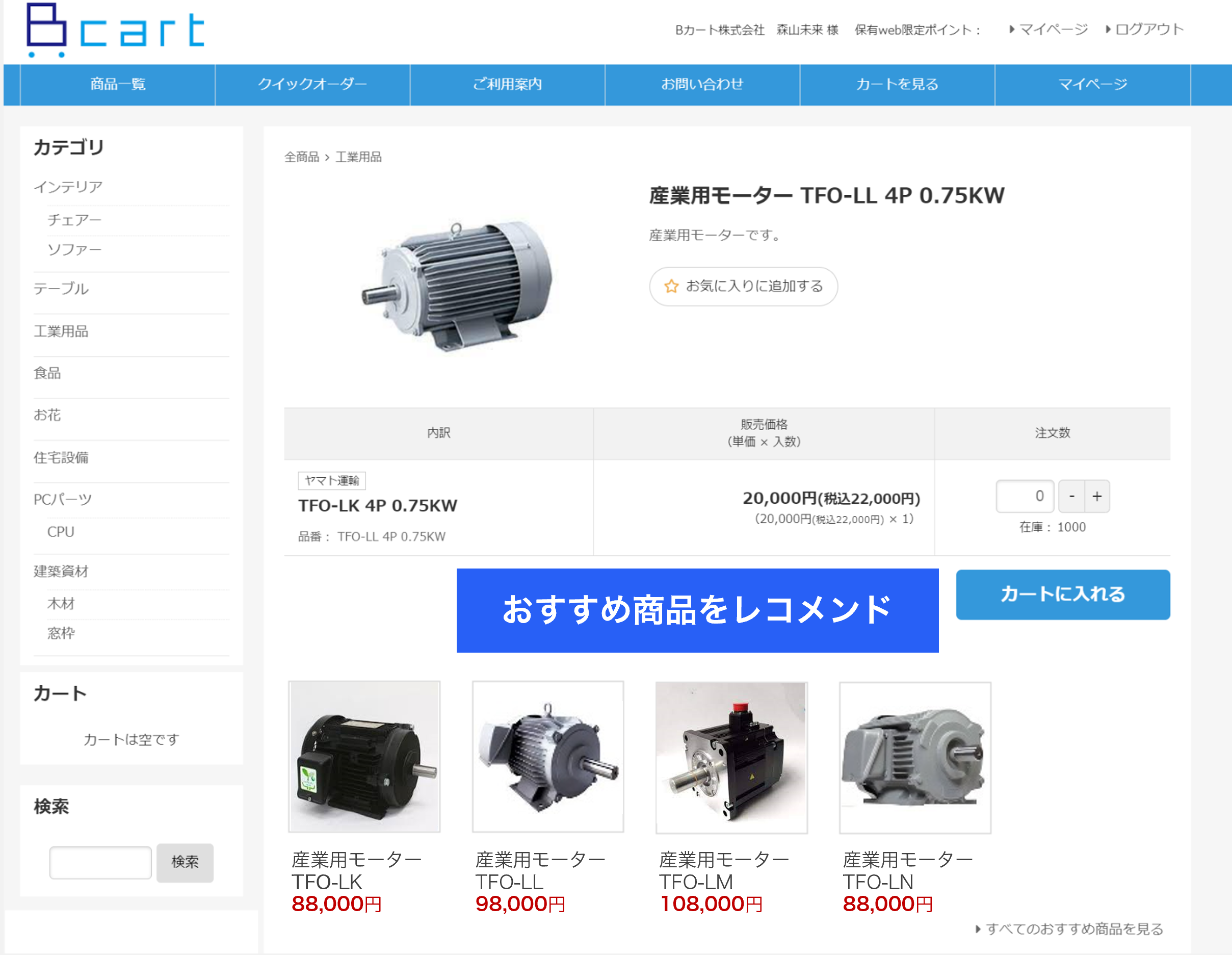This screenshot has width=1232, height=955.
Task: Select CPU subcategory
Action: click(61, 532)
